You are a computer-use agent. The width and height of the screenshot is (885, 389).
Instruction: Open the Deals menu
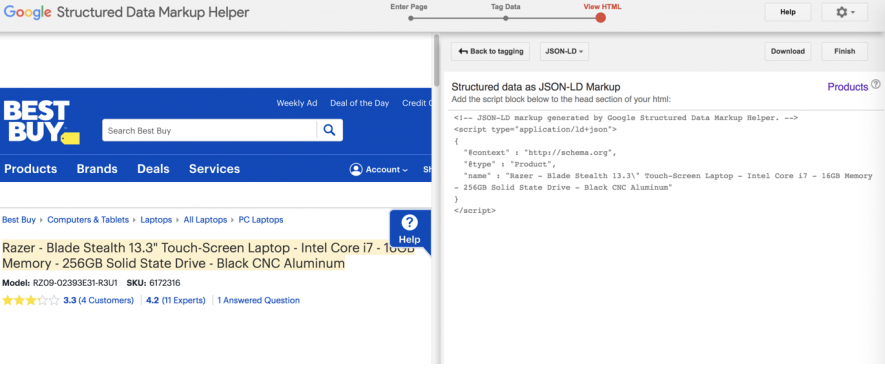click(153, 169)
